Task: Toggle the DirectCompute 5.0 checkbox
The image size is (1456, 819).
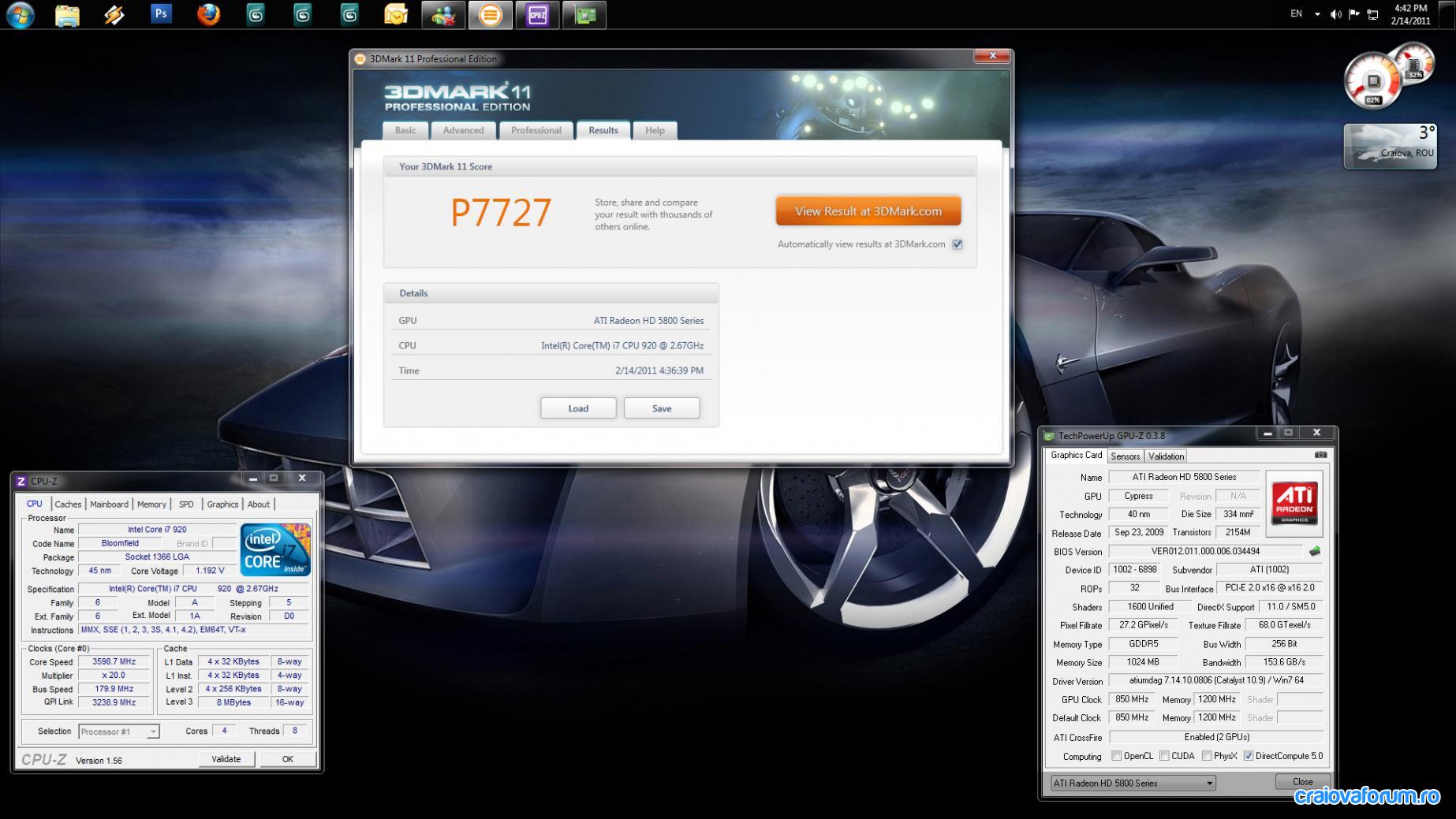Action: tap(1249, 756)
